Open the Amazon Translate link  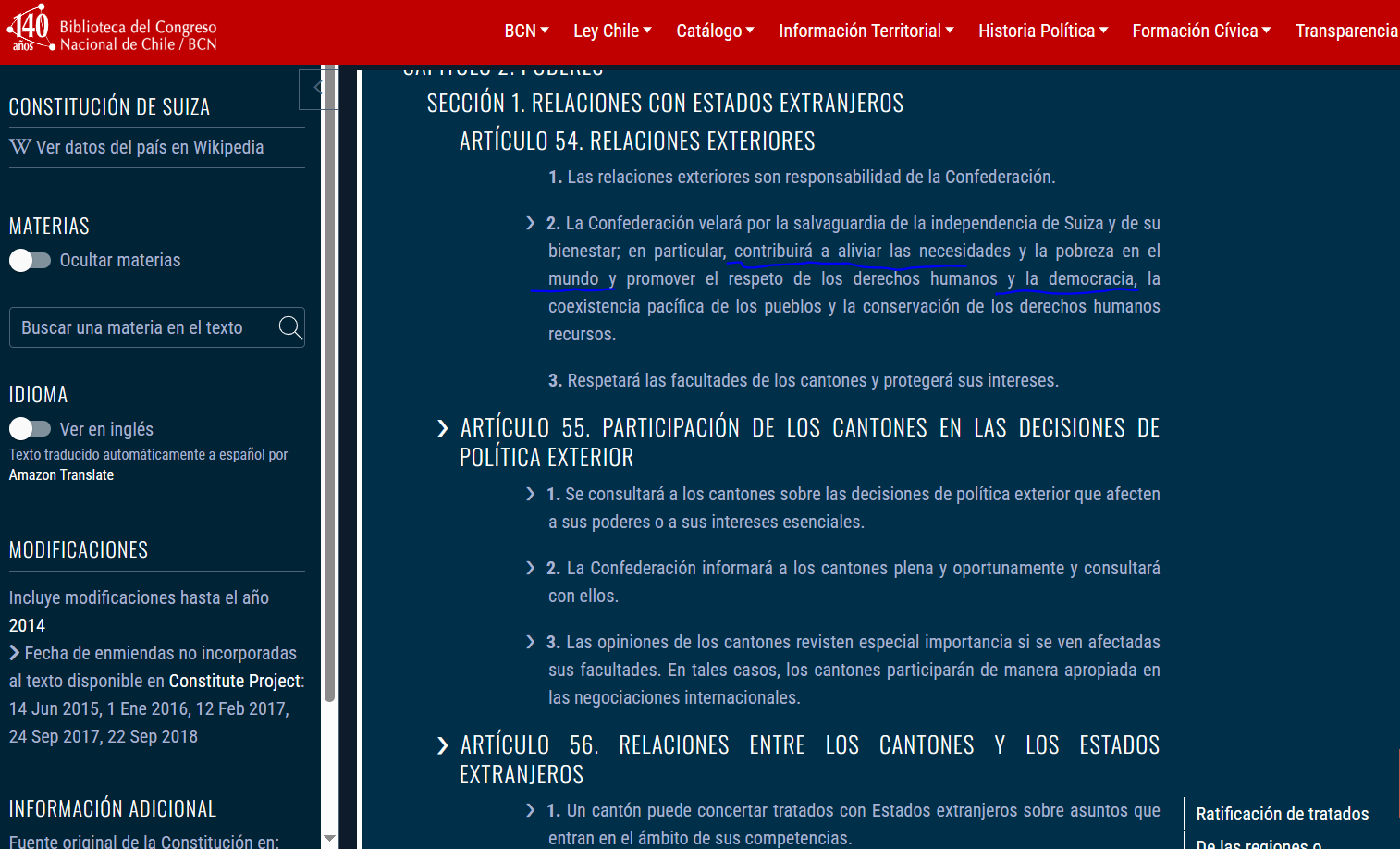click(61, 474)
